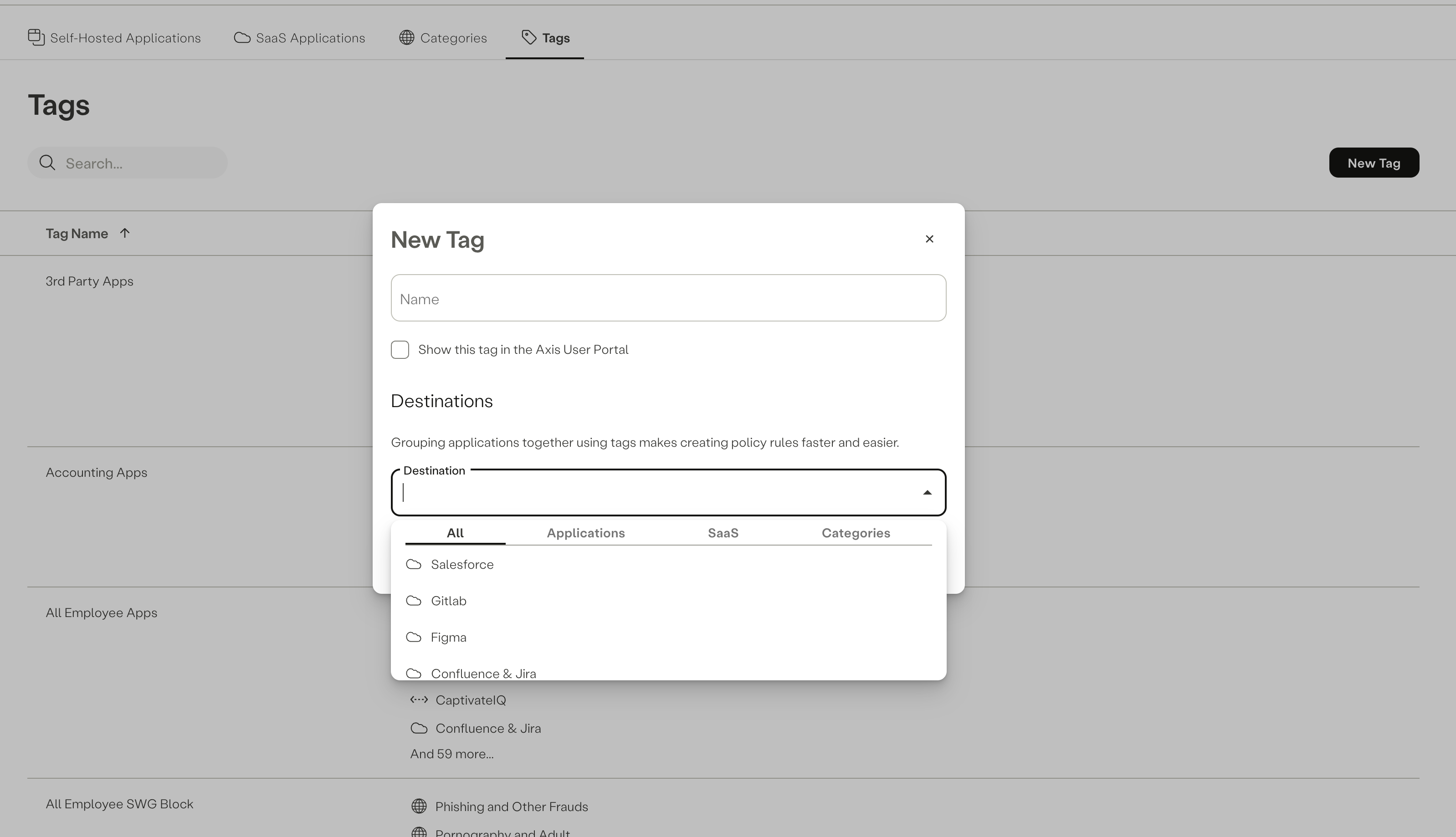
Task: Enable Show this tag in Axis User Portal
Action: [400, 350]
